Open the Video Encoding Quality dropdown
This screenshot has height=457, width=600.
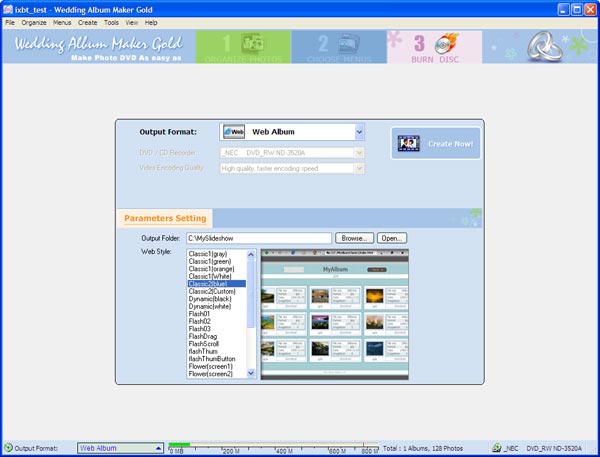click(359, 168)
